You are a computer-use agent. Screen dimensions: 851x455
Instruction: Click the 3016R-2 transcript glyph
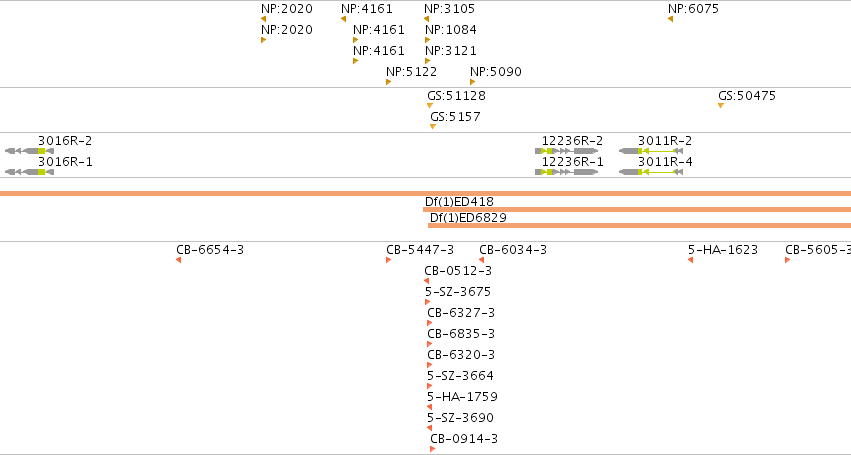pyautogui.click(x=29, y=151)
